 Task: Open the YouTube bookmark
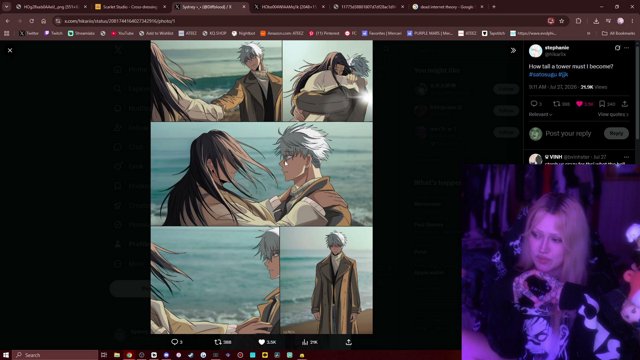(122, 33)
